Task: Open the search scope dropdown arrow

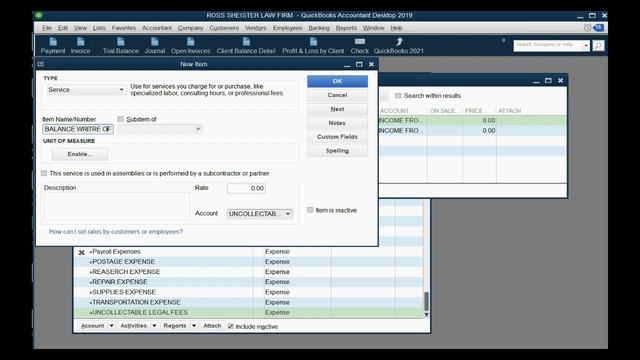Action: [x=586, y=45]
